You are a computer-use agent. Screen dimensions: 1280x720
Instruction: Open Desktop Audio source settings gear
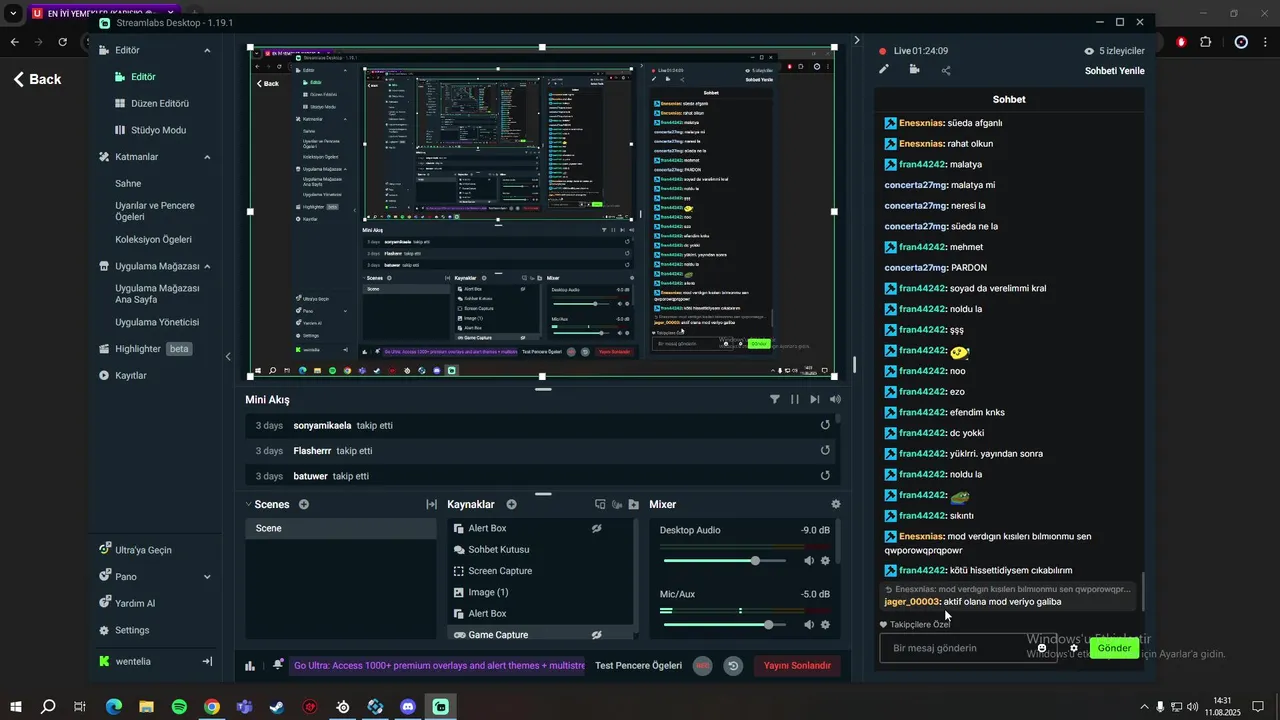(825, 561)
